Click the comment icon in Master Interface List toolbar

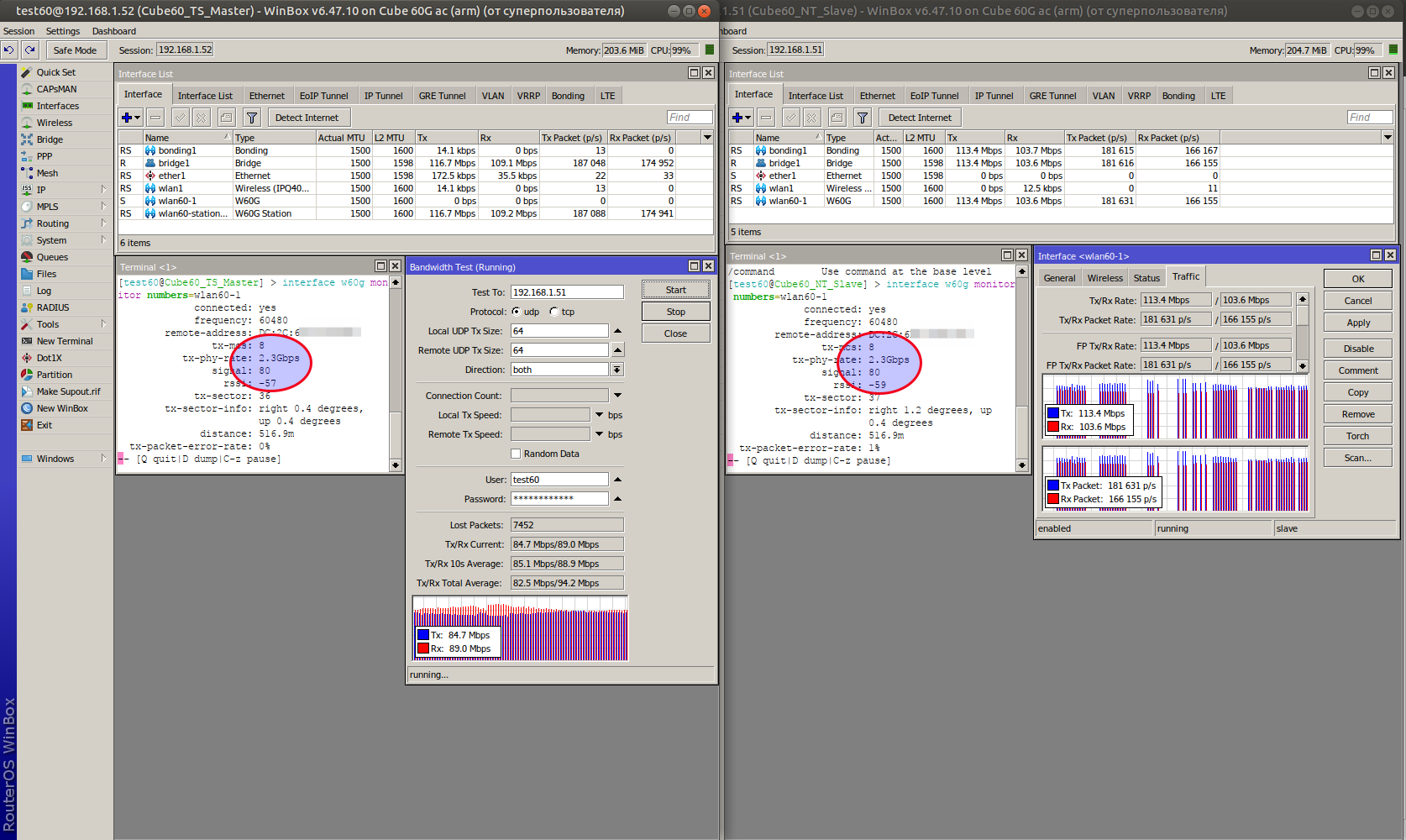[226, 118]
